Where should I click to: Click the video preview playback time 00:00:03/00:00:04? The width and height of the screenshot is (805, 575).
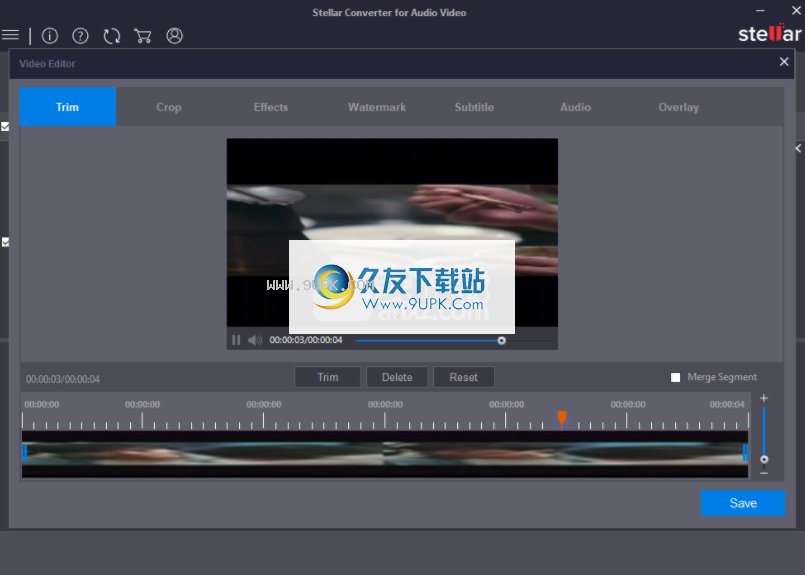[x=306, y=340]
